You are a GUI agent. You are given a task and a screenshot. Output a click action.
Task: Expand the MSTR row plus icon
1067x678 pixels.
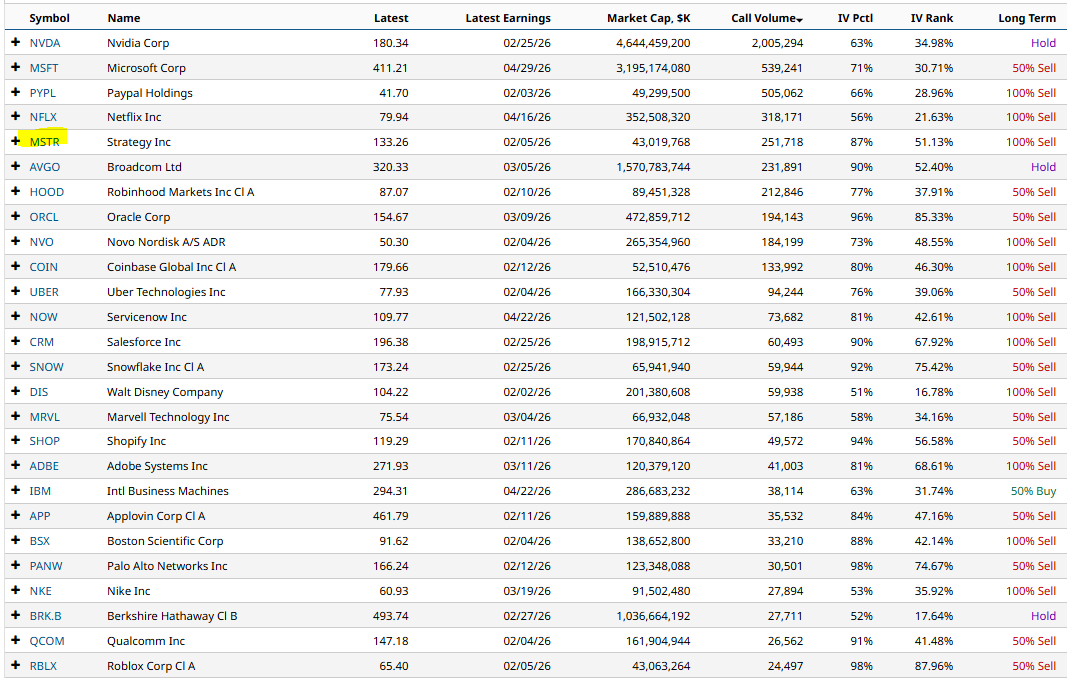(16, 141)
